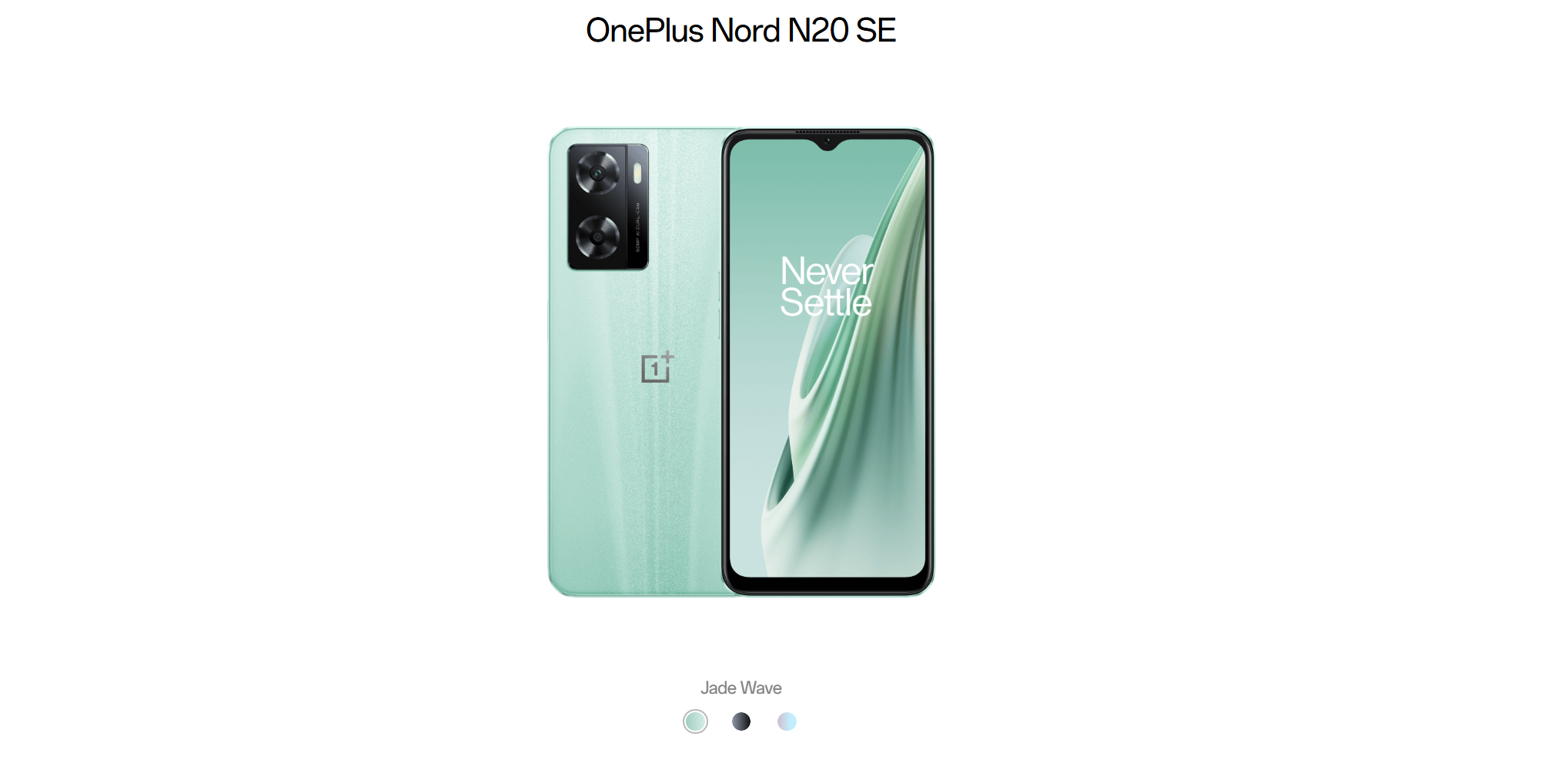Click the word Settle on phone display
The image size is (1568, 770).
826,303
